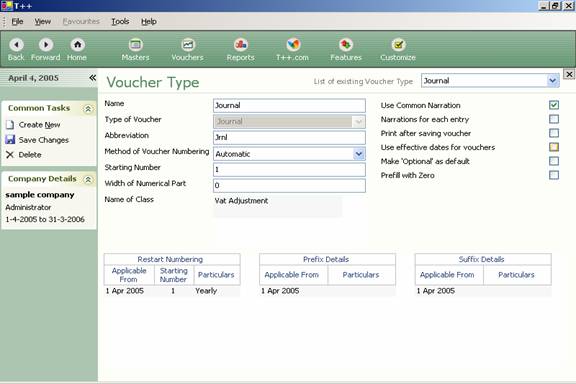Viewport: 576px width, 384px height.
Task: Open the Favourites menu
Action: [x=81, y=21]
